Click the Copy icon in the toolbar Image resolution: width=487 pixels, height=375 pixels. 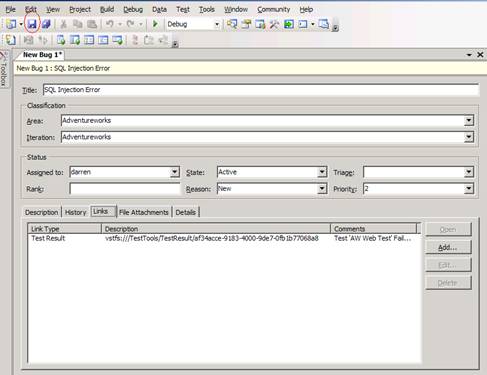78,24
